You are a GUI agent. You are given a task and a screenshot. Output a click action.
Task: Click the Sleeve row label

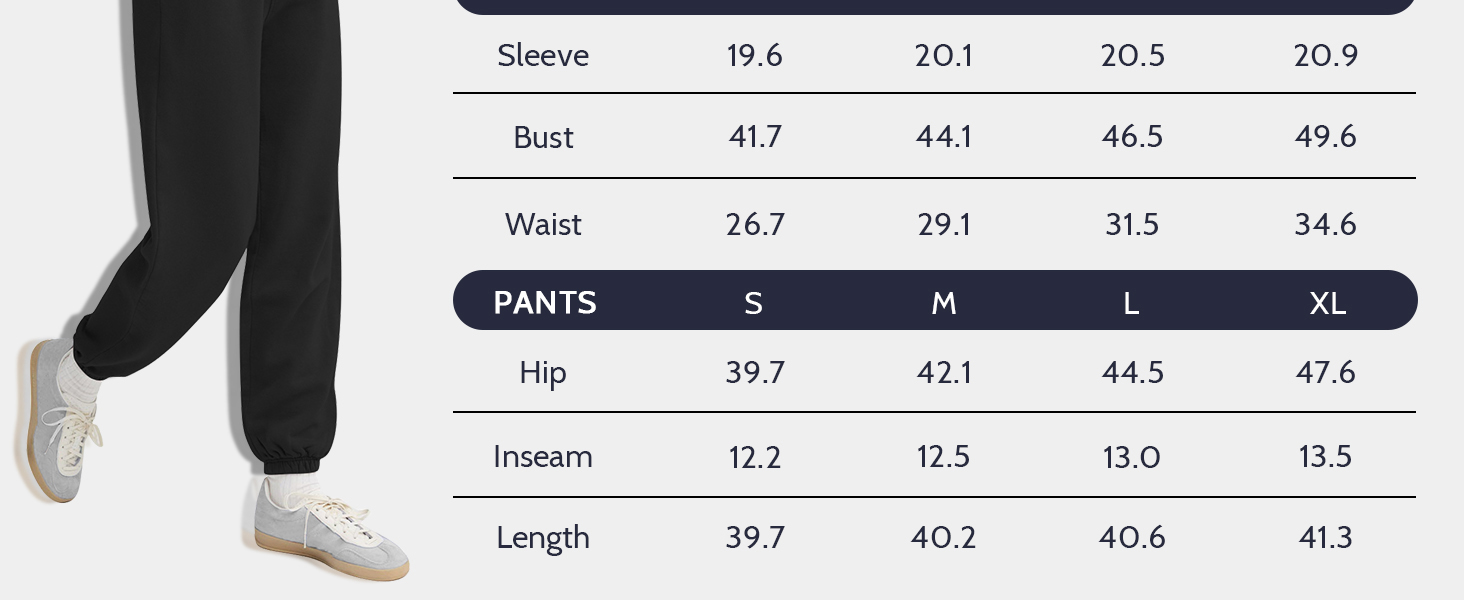point(543,55)
